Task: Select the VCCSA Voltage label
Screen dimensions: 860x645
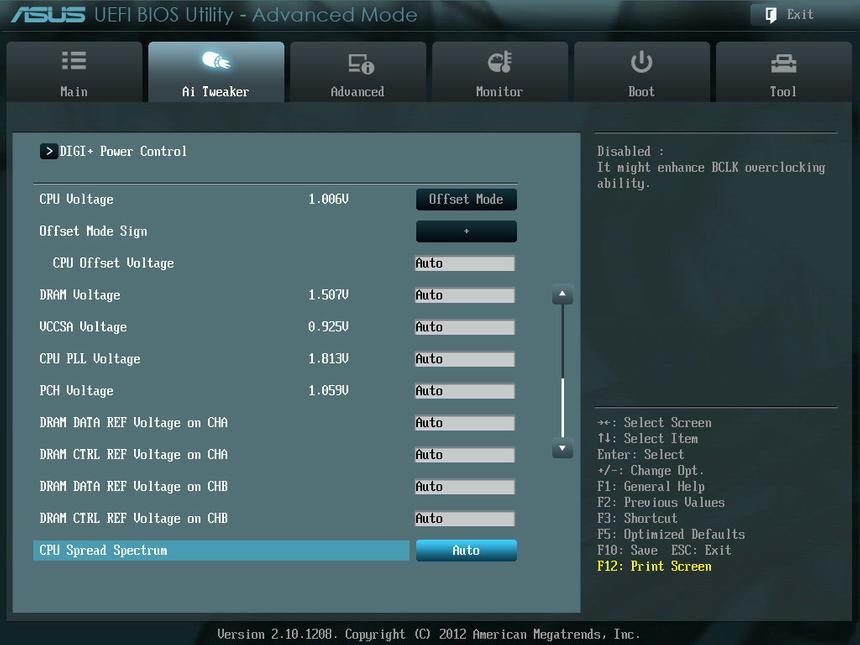Action: coord(83,327)
